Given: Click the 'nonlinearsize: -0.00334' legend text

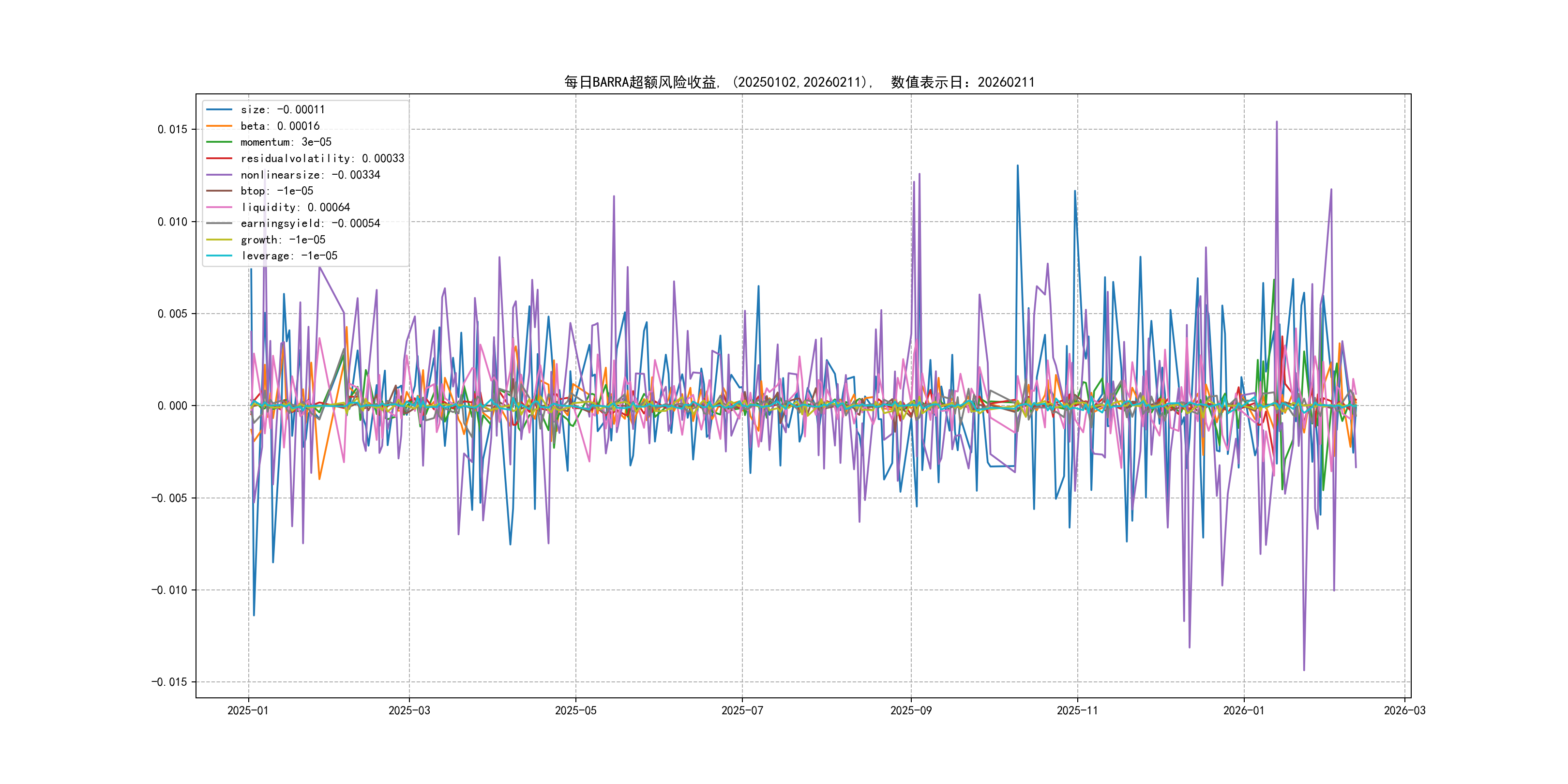Looking at the screenshot, I should (310, 175).
